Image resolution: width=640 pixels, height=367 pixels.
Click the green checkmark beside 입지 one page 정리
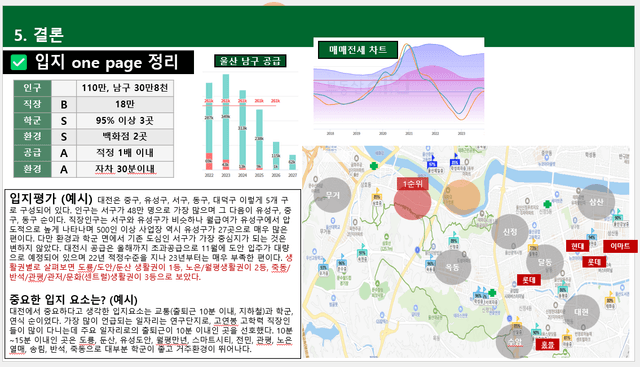[x=18, y=62]
